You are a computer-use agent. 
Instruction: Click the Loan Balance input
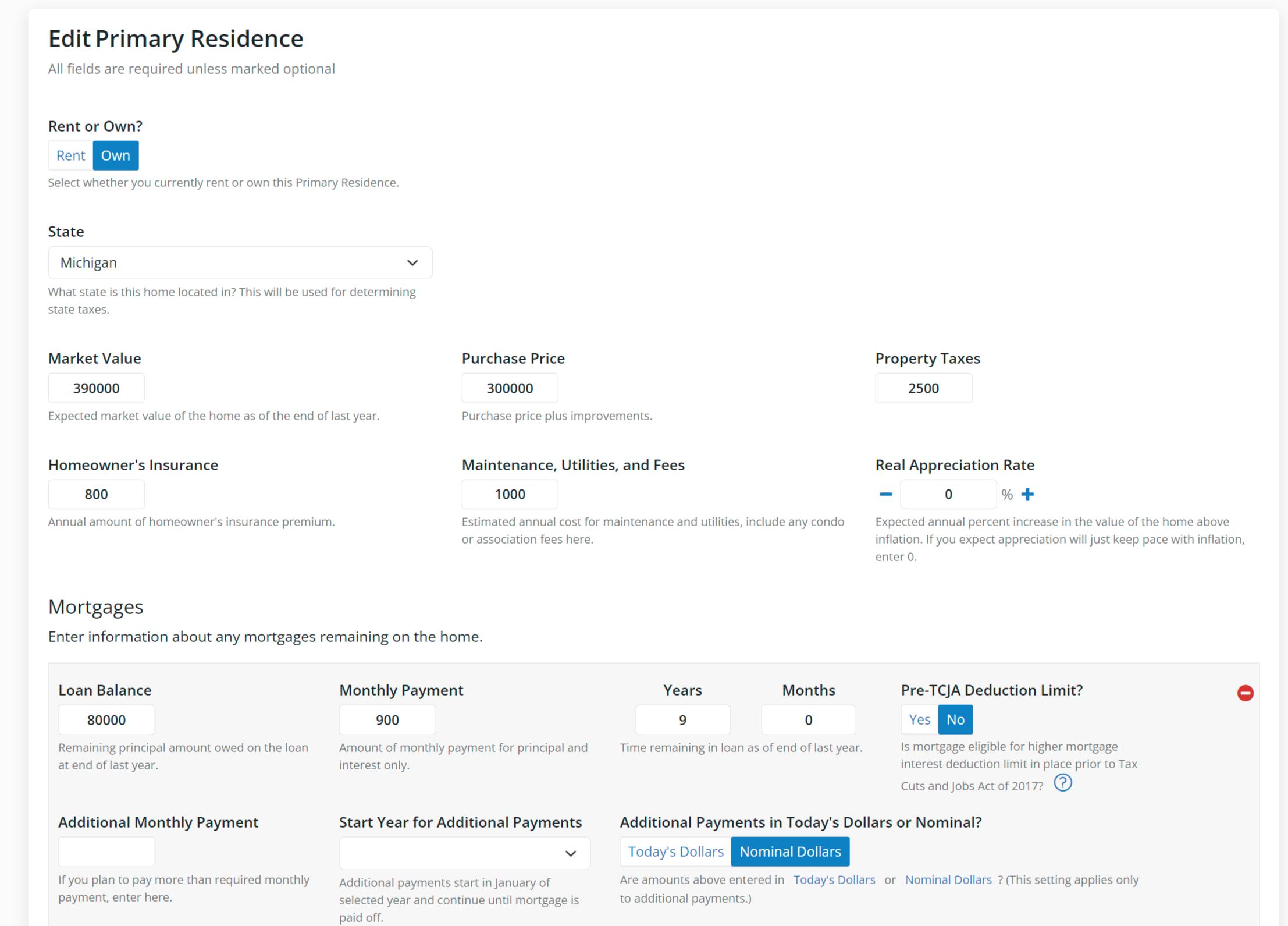click(x=106, y=720)
